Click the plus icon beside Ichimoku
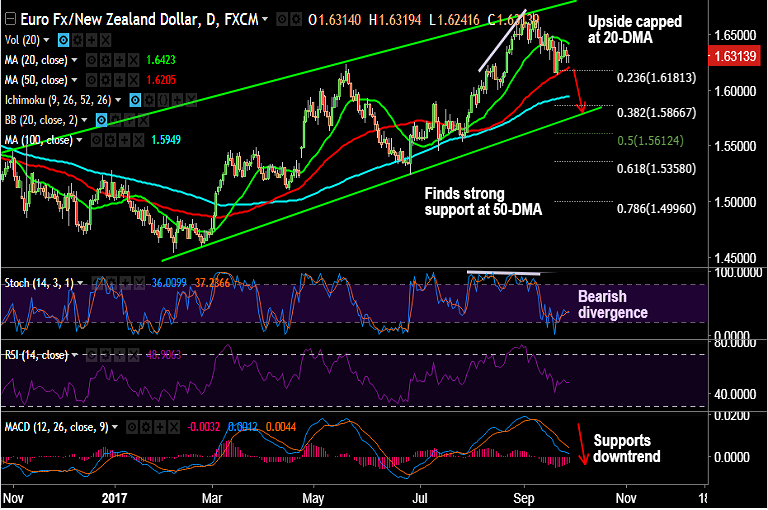Screen dimensions: 768x510 (177, 100)
